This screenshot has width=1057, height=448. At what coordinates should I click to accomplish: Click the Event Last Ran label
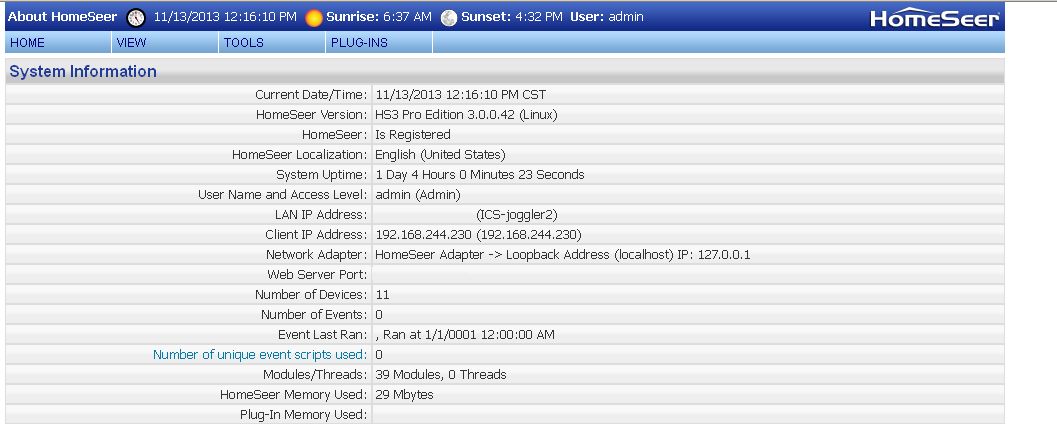click(x=323, y=334)
